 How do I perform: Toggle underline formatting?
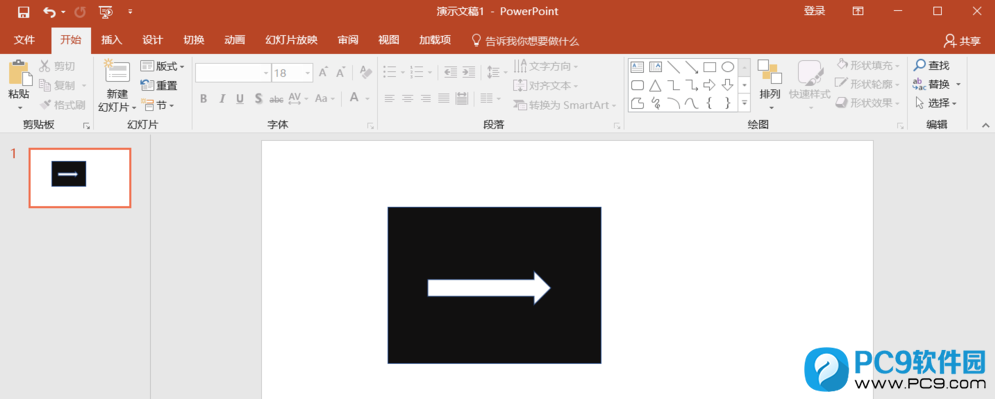[240, 98]
